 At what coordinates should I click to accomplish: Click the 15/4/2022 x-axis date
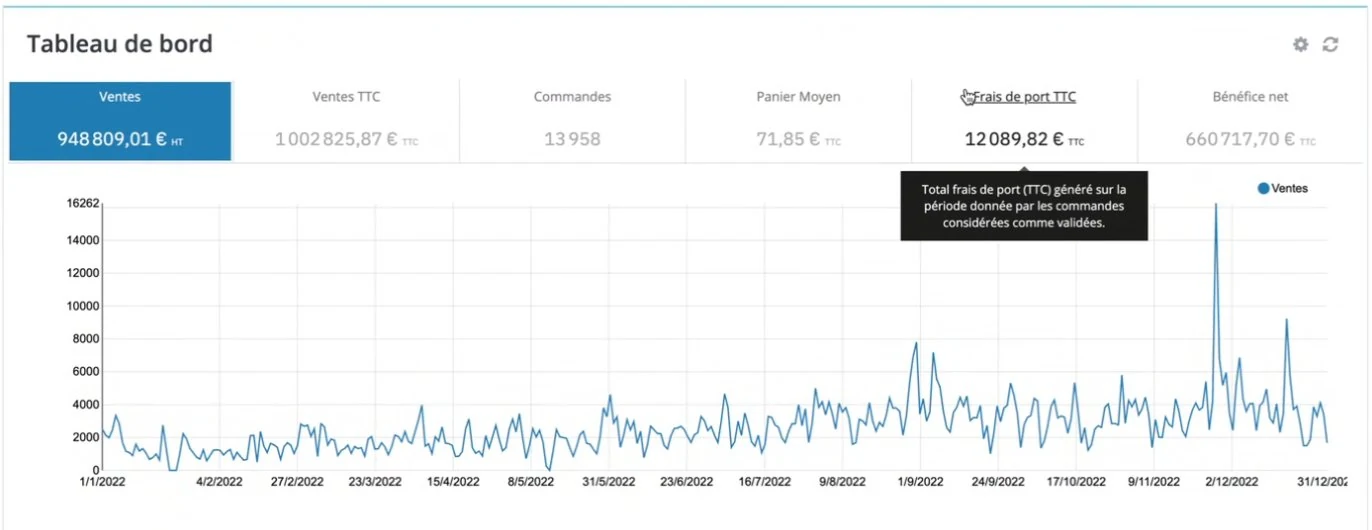pyautogui.click(x=453, y=481)
